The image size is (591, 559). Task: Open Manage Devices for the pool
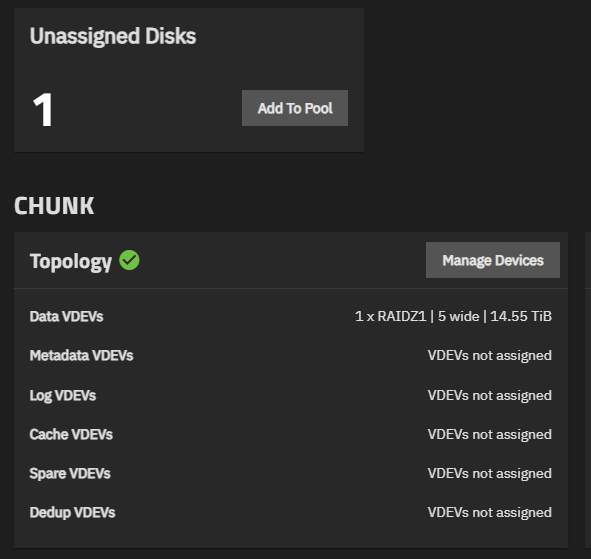[x=493, y=260]
